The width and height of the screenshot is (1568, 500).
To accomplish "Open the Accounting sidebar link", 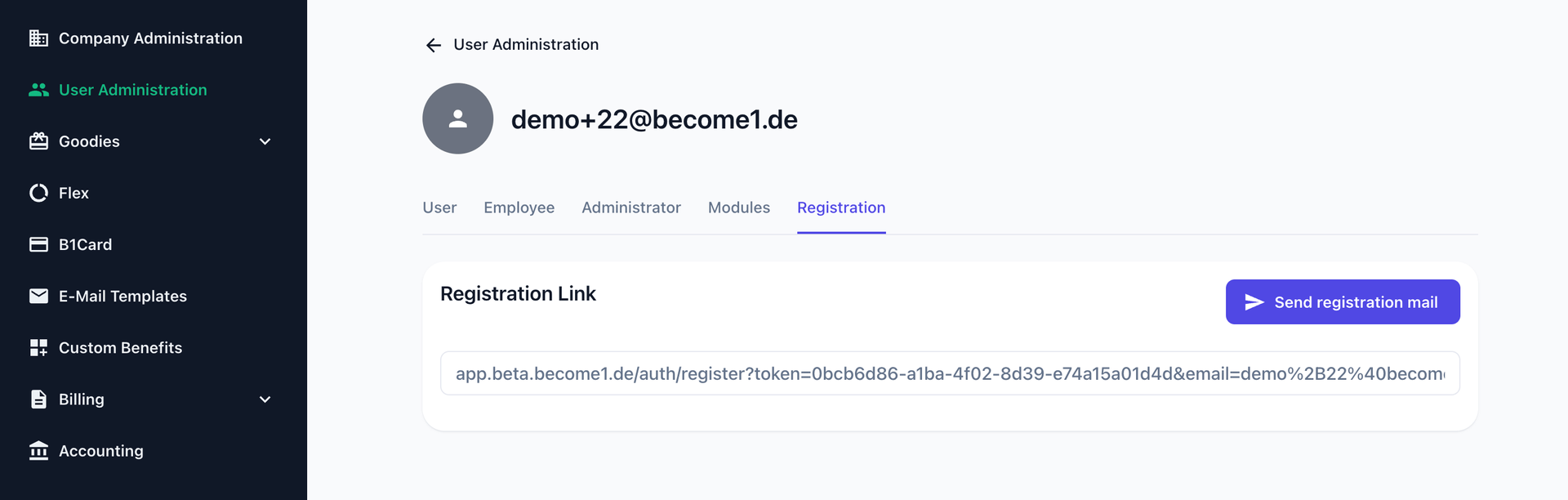I will (x=101, y=451).
